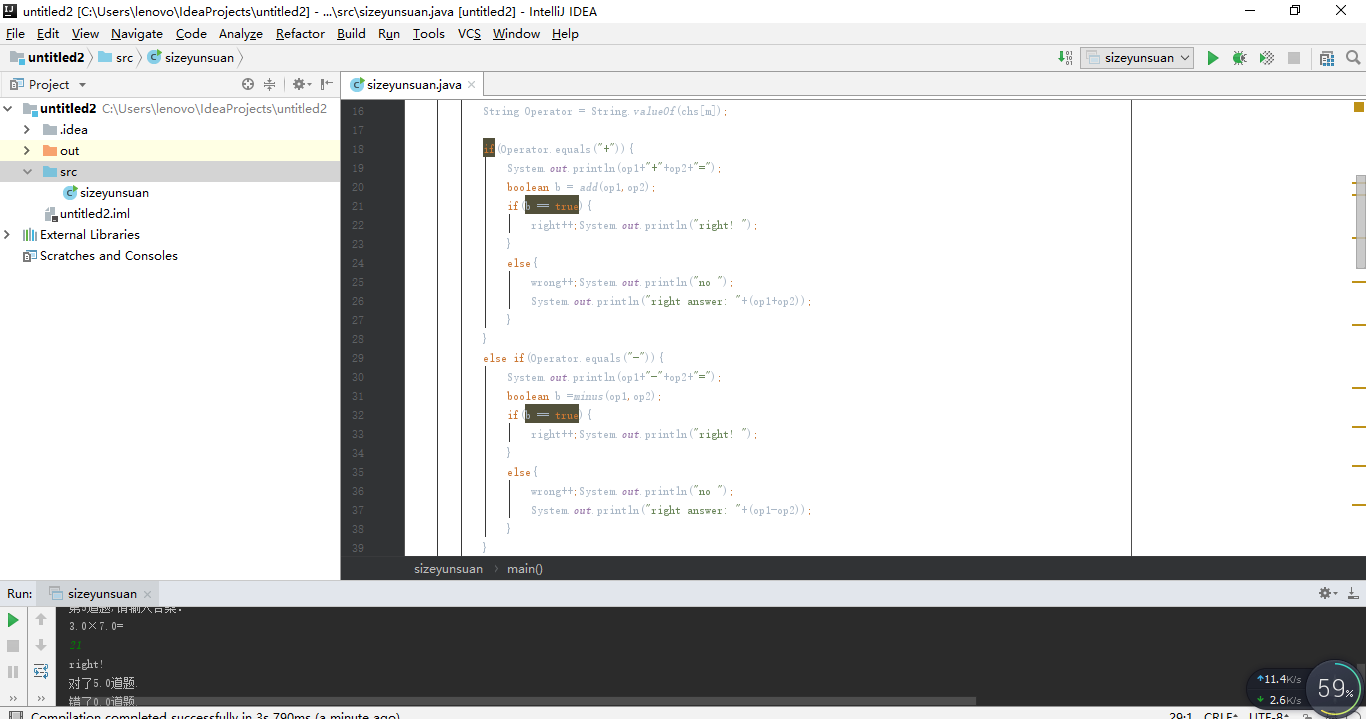Click main() in editor breadcrumb

click(525, 569)
